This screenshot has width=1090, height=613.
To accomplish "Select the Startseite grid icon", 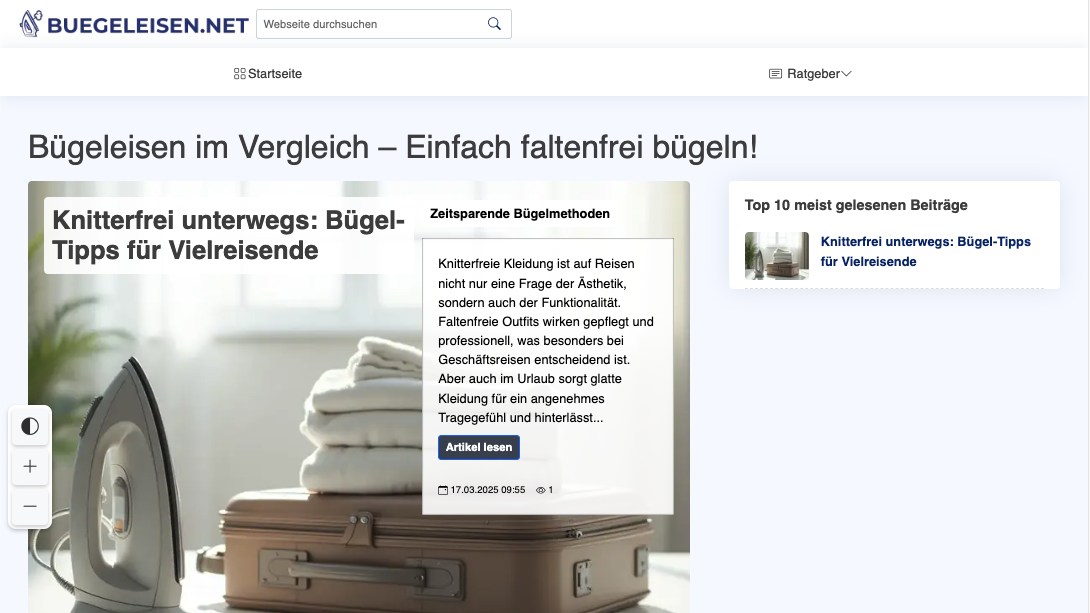I will (x=239, y=73).
